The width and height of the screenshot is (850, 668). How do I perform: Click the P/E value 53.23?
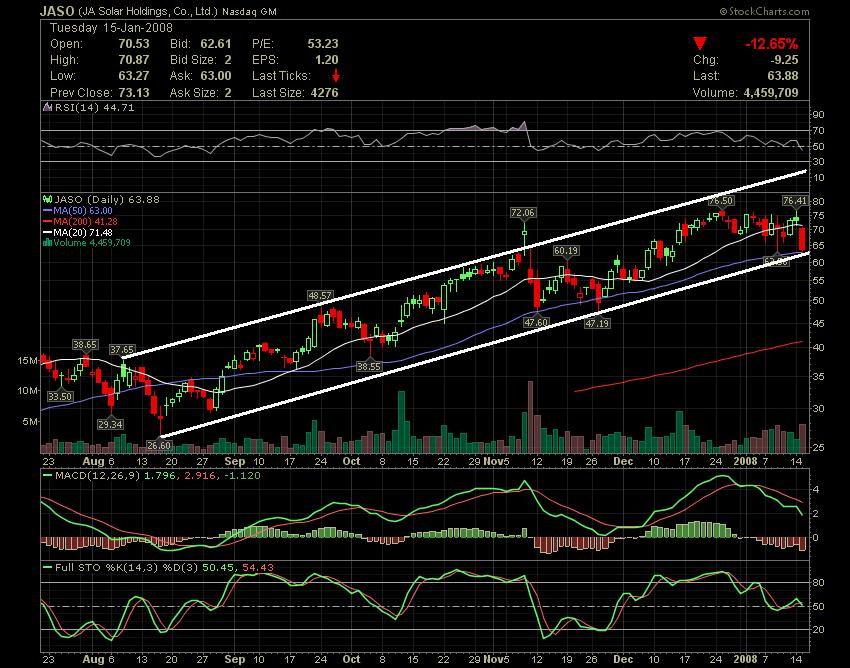tap(323, 43)
